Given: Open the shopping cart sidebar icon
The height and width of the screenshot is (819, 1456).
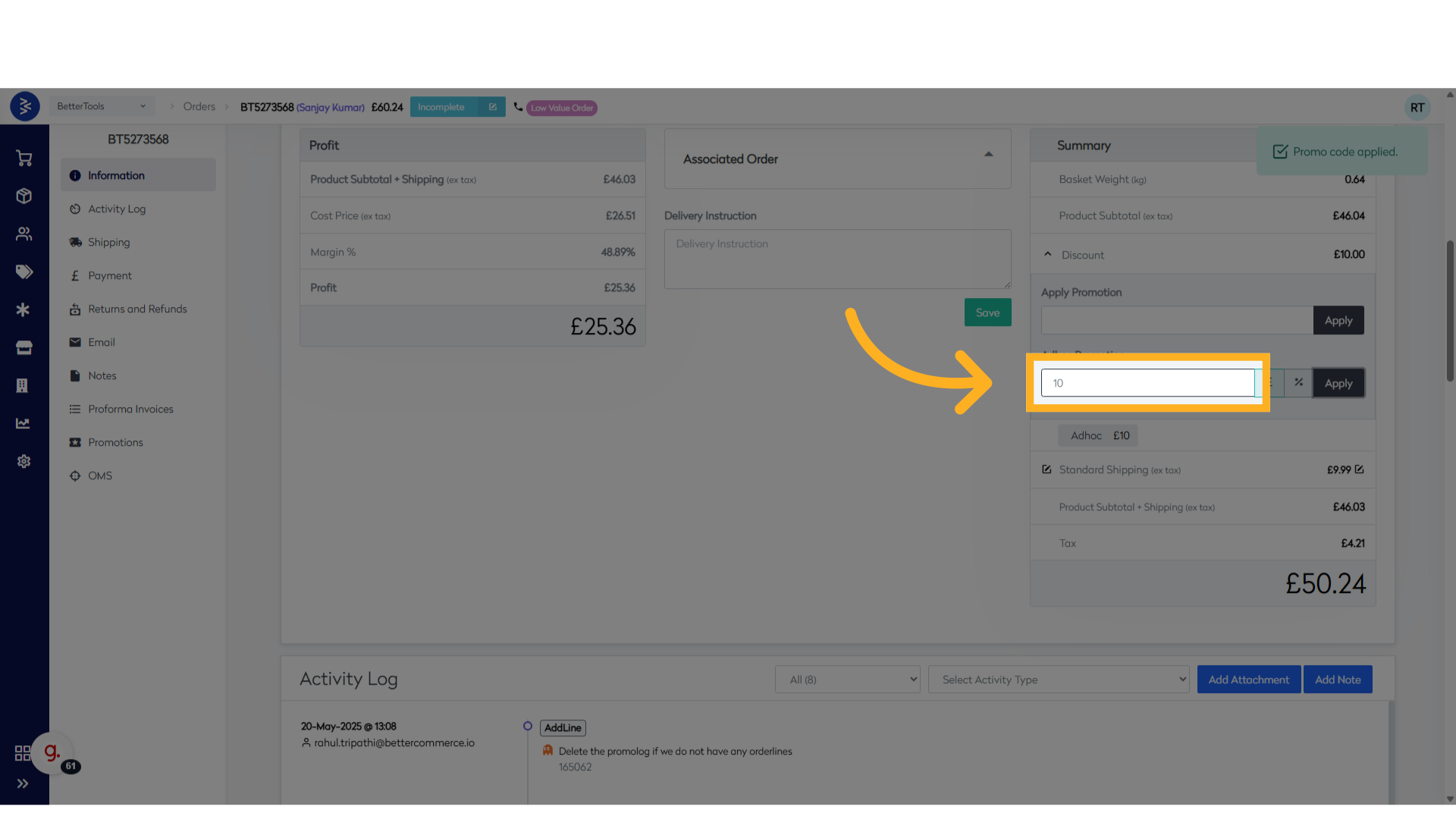Looking at the screenshot, I should [24, 158].
